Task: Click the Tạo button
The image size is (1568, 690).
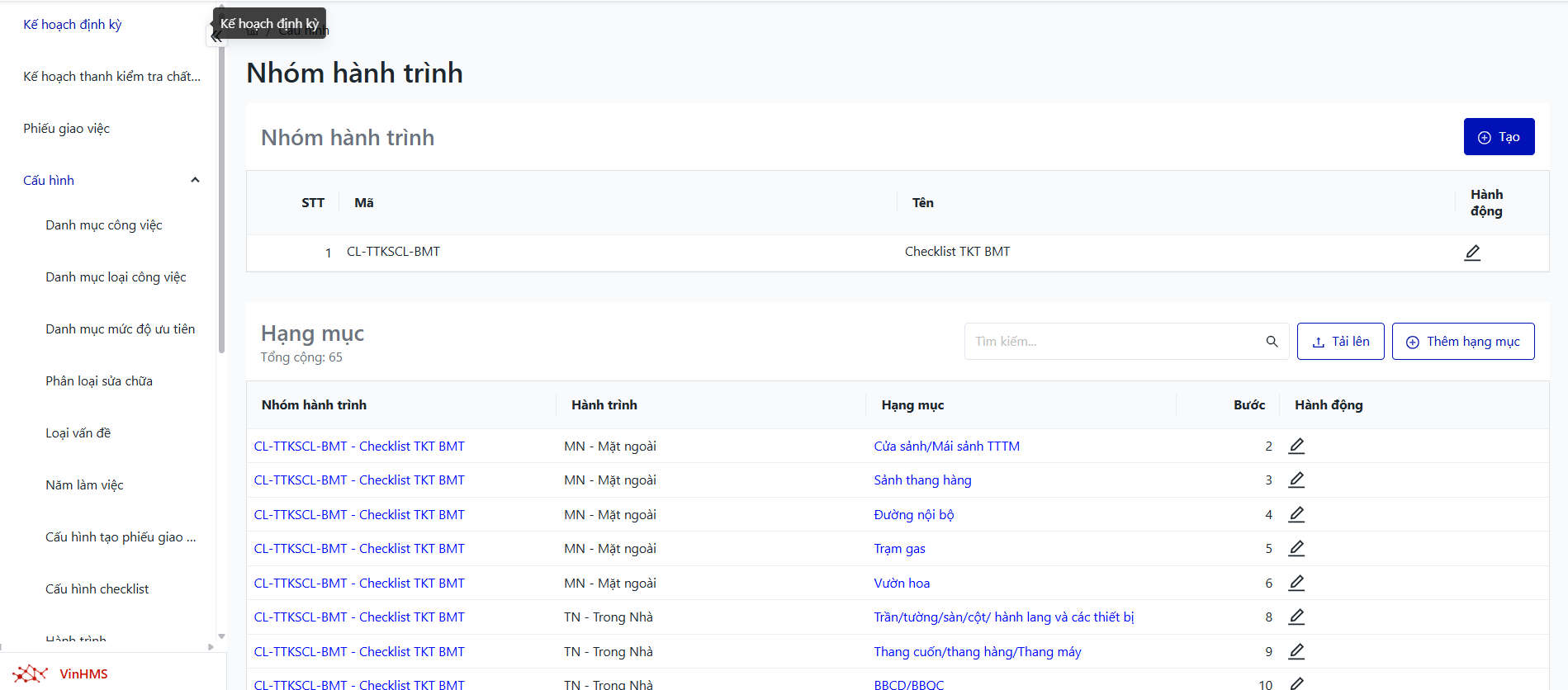Action: (1499, 137)
